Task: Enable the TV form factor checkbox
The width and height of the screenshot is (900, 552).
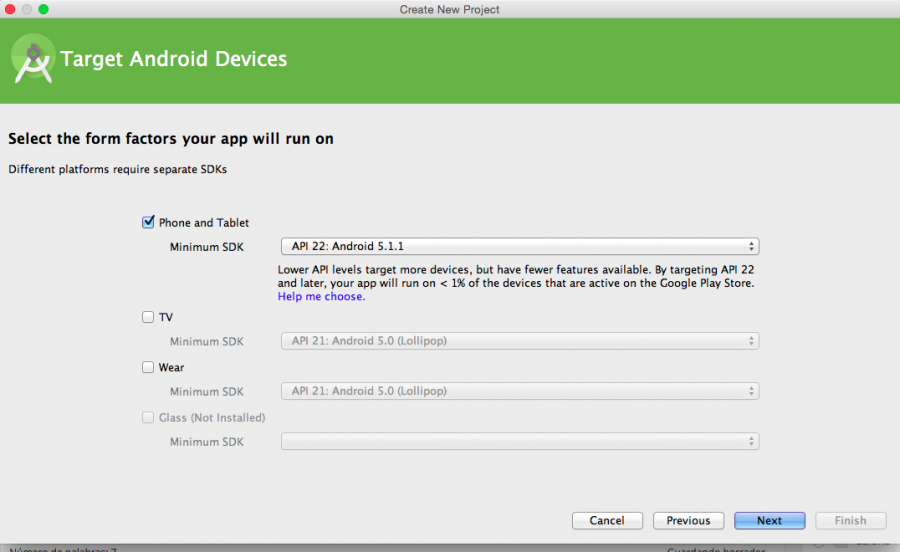Action: click(x=148, y=317)
